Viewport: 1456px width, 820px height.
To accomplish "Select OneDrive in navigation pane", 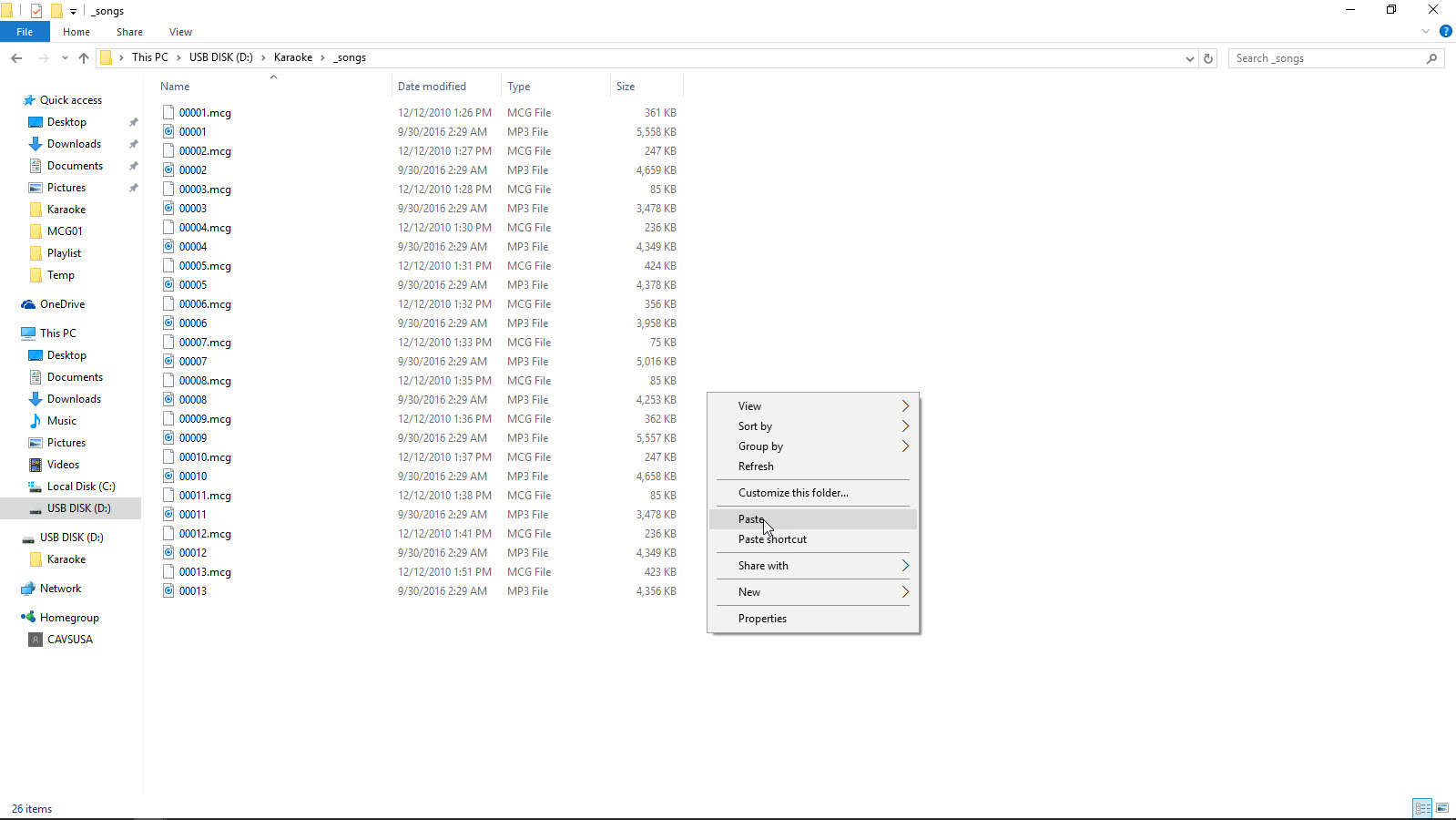I will click(62, 304).
